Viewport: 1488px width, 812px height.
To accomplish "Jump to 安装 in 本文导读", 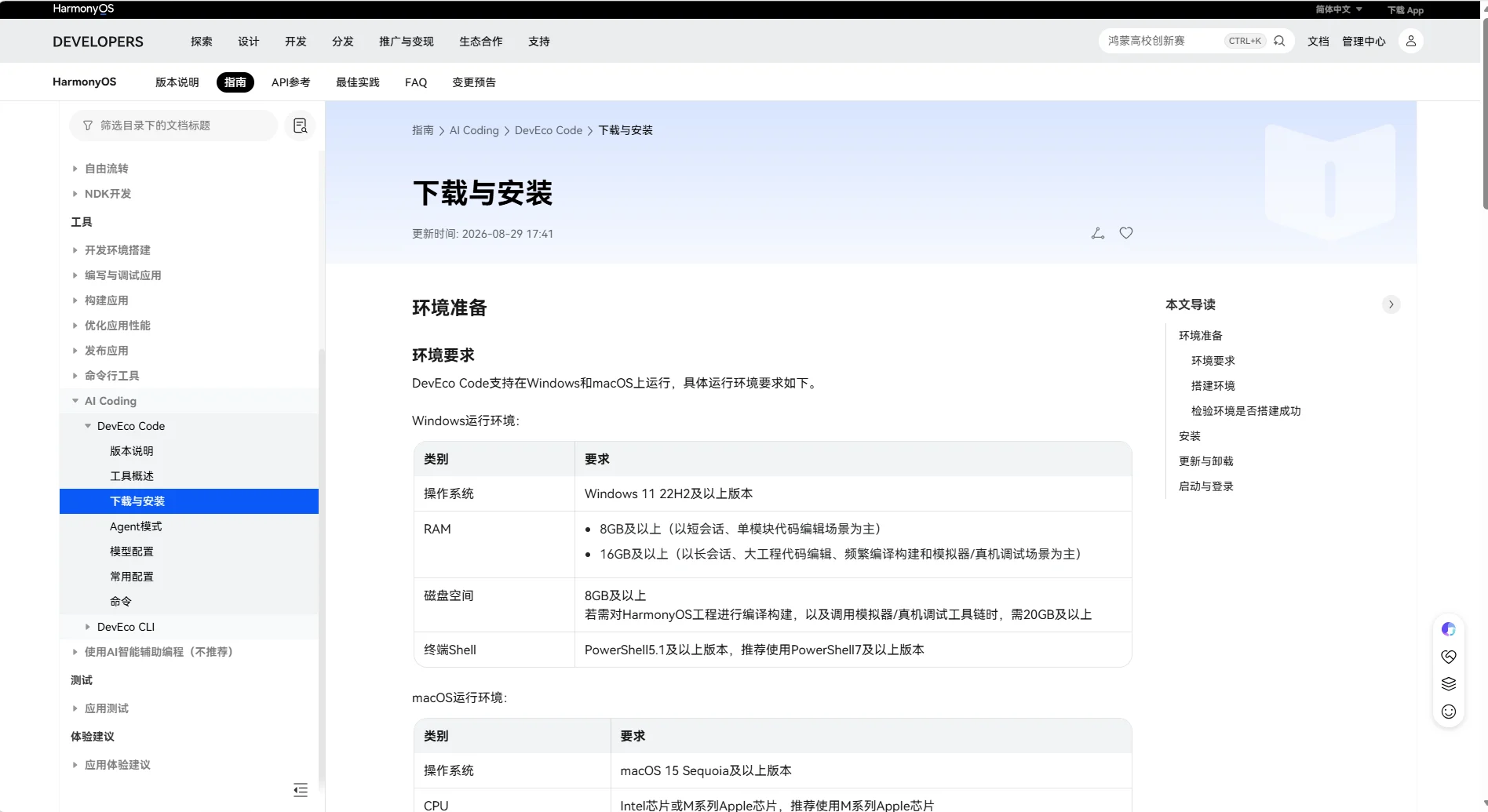I will 1190,436.
